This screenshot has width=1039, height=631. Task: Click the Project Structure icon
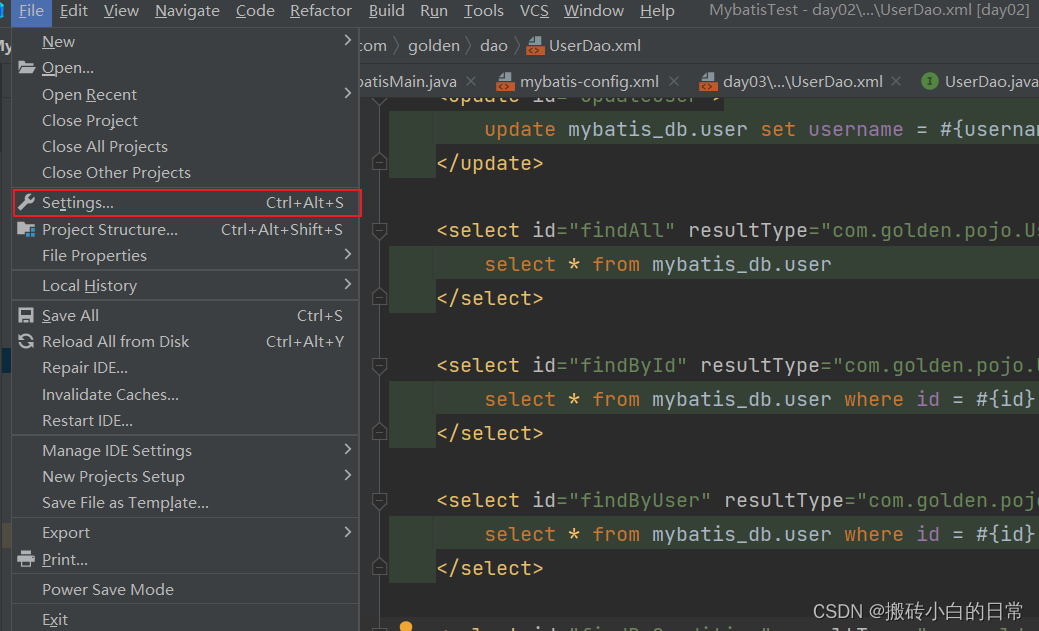tap(27, 229)
